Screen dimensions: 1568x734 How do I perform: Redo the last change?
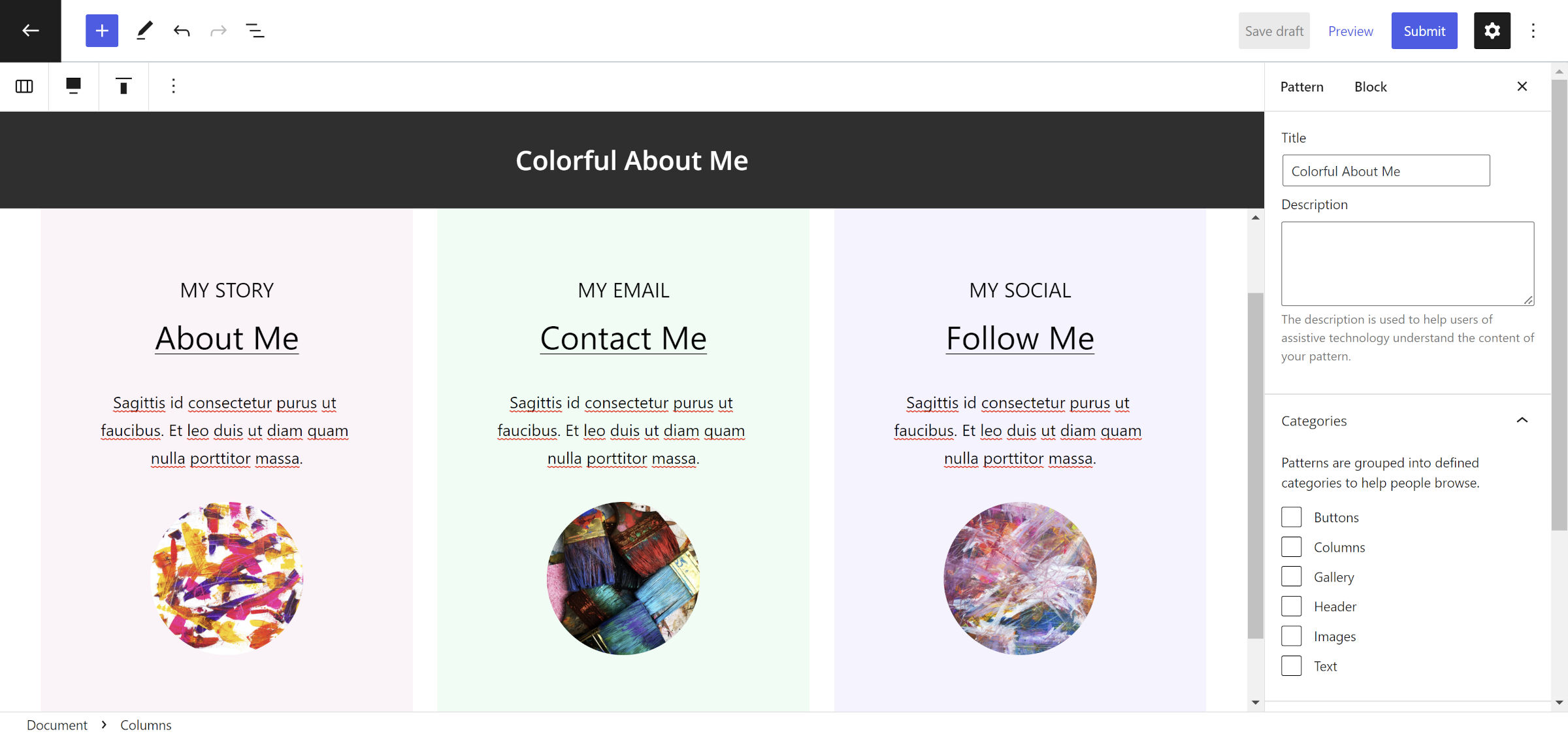[x=218, y=30]
